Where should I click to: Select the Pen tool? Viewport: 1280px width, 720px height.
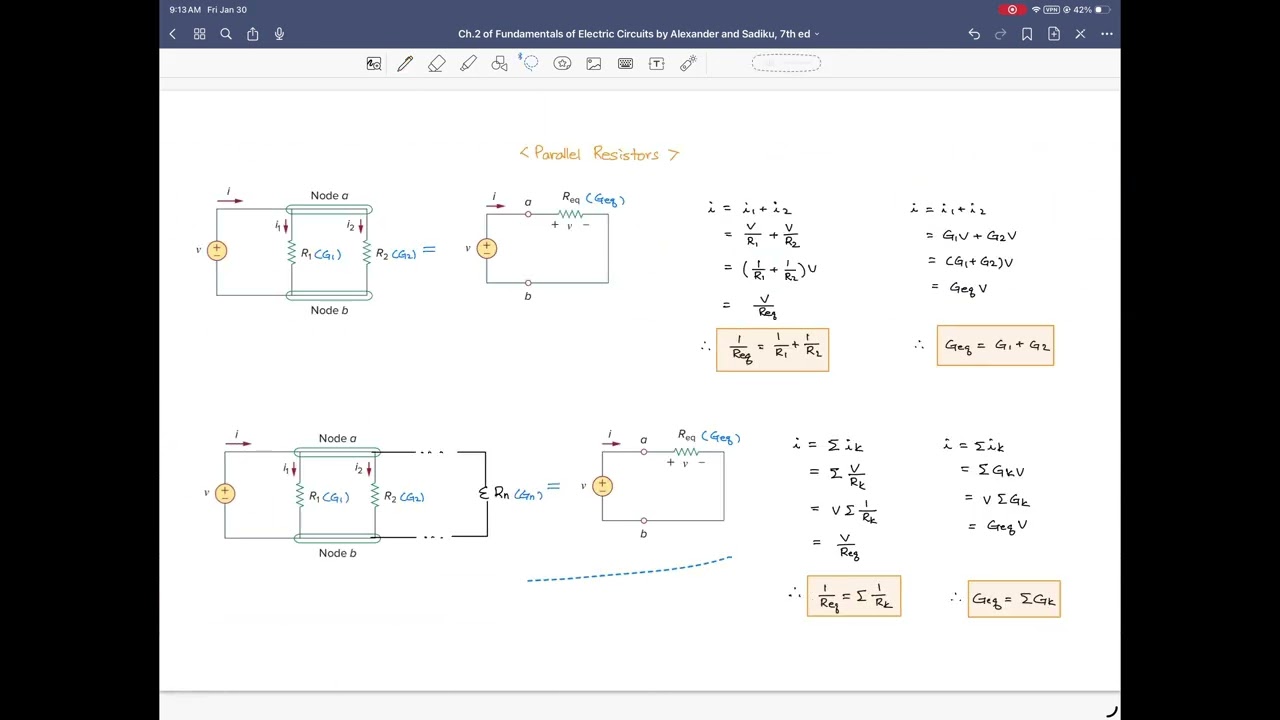[x=405, y=63]
